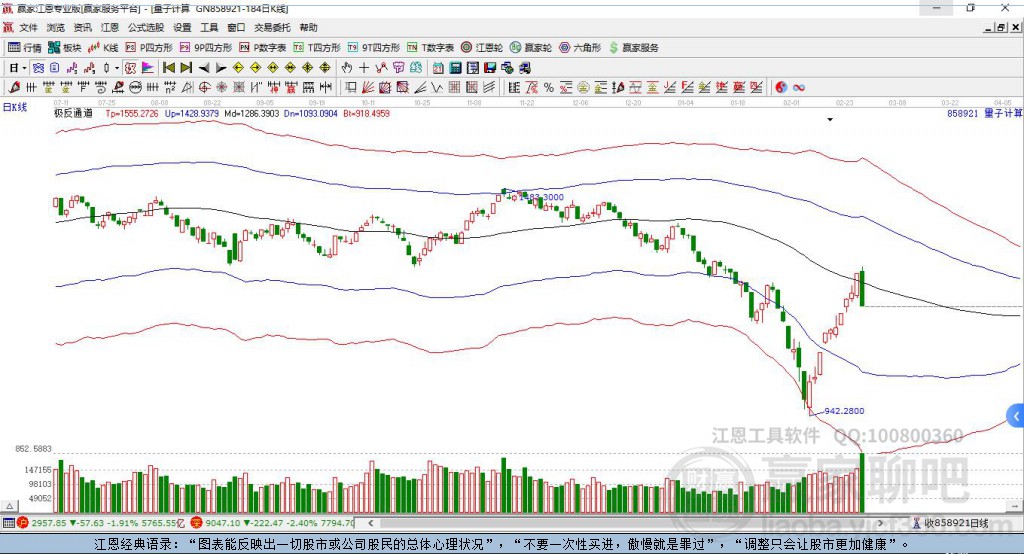Click the 行情 toolbar button
This screenshot has height=554, width=1024.
[x=25, y=48]
